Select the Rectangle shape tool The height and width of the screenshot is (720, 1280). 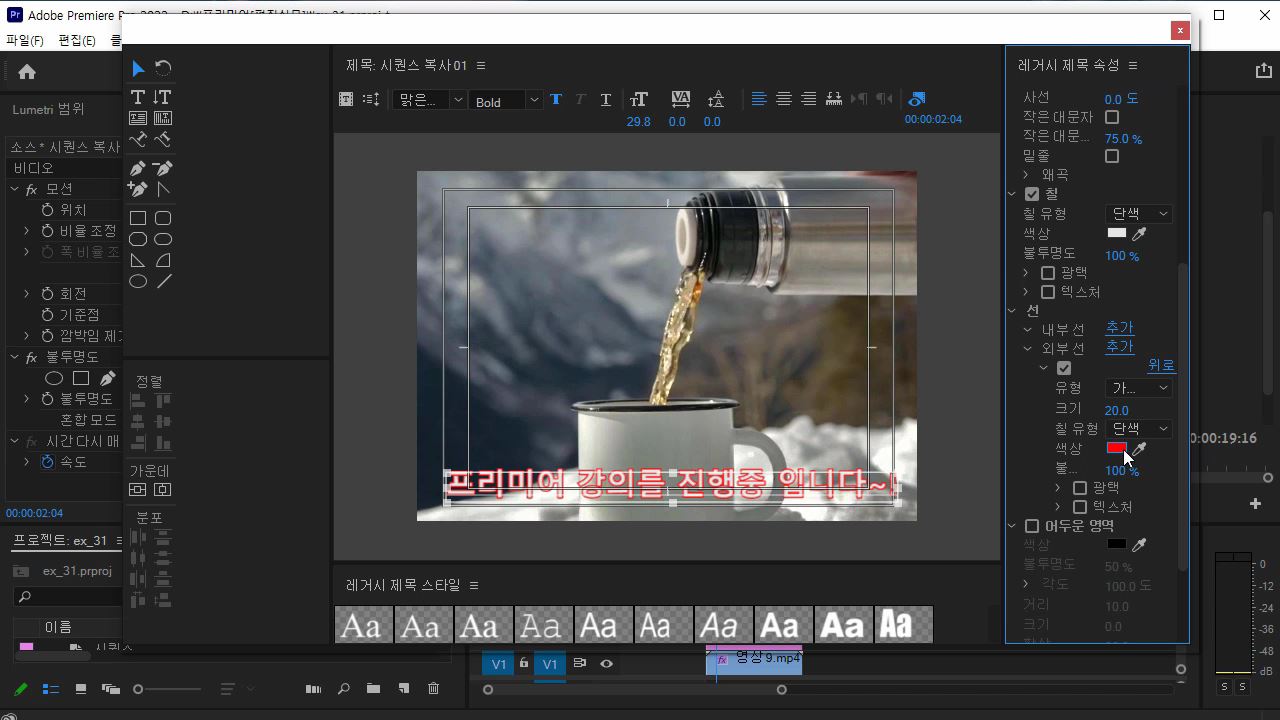138,218
